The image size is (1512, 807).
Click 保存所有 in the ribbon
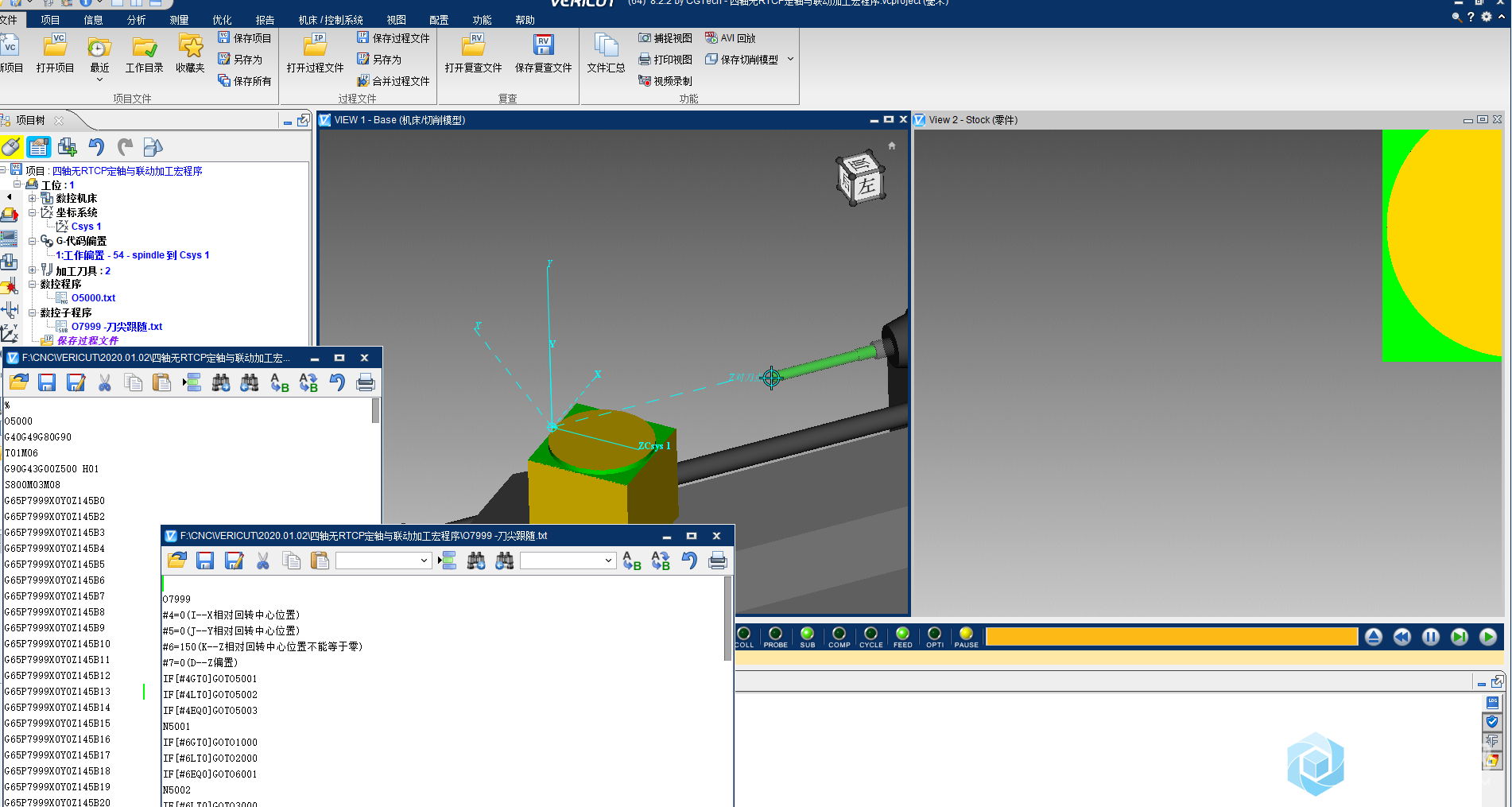point(244,81)
